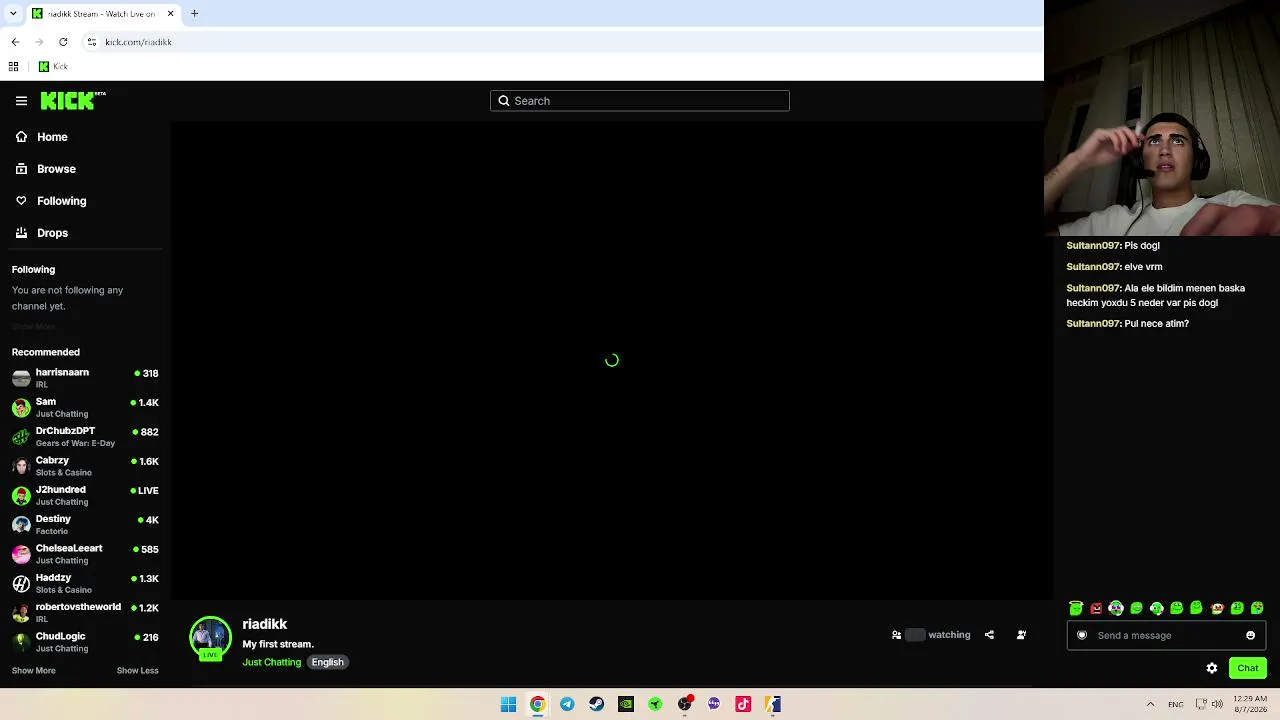Open the tab search dropdown arrow

click(x=12, y=14)
